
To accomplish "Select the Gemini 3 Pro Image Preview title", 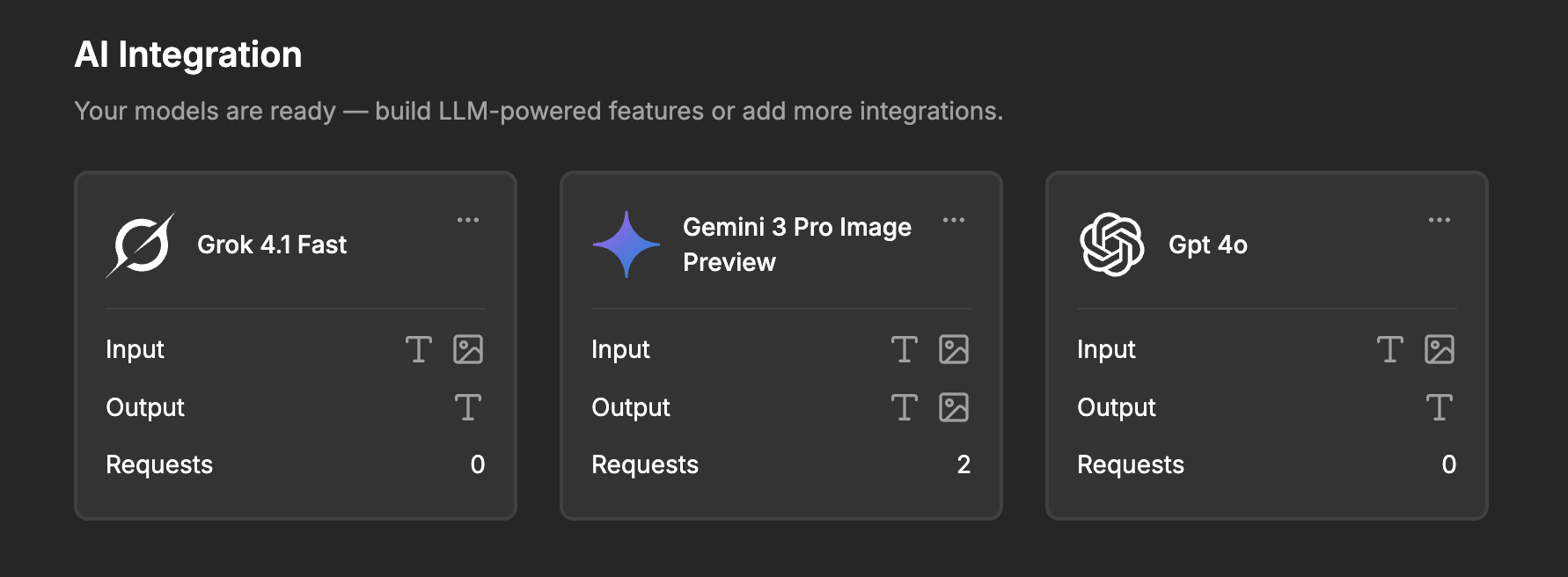I will (797, 245).
